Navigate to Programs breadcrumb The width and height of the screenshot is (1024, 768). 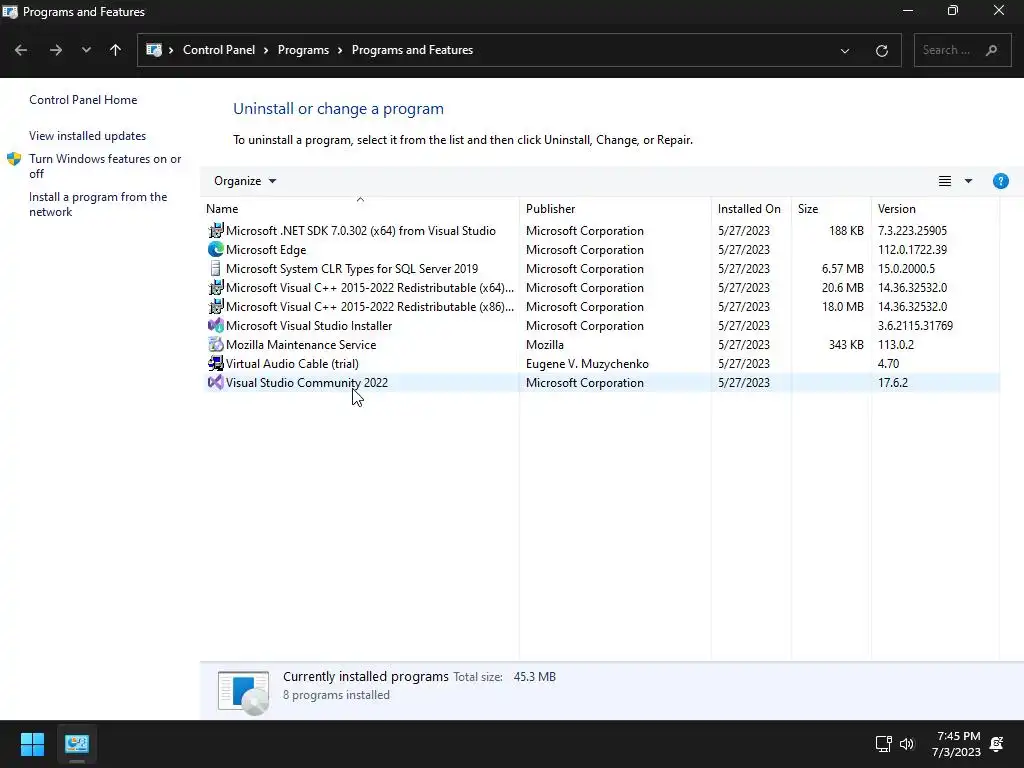(303, 50)
